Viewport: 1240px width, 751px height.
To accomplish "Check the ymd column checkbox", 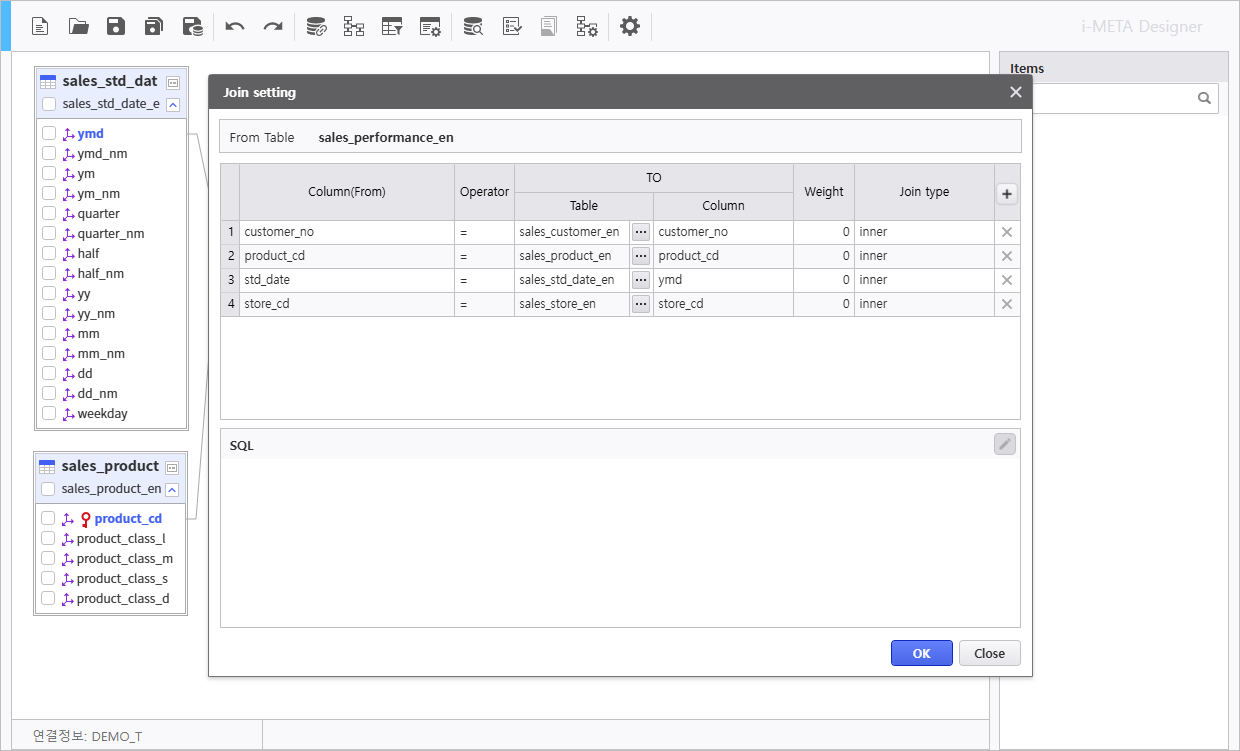I will tap(49, 133).
